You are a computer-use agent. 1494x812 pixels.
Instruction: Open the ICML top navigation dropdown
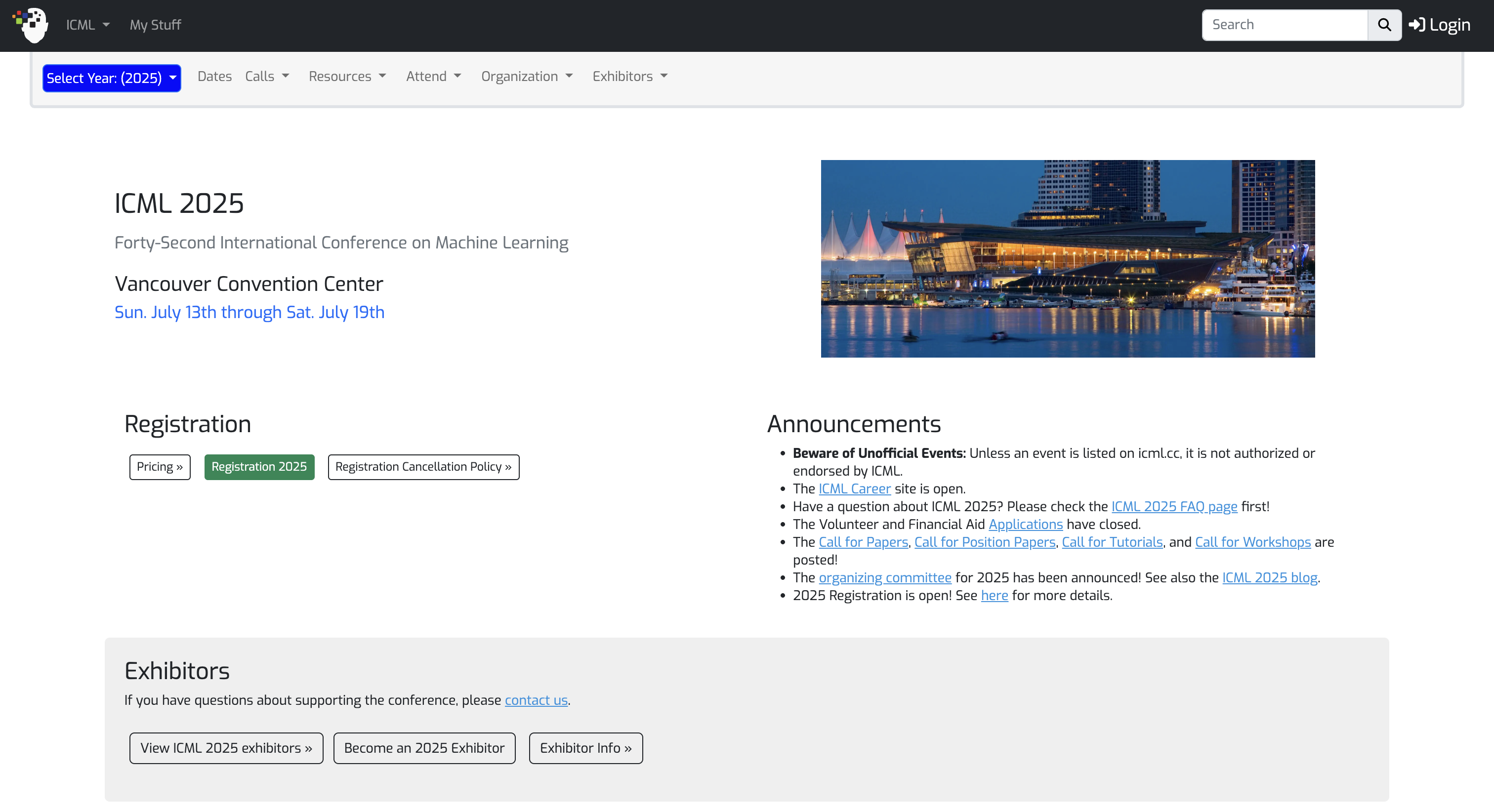click(87, 25)
